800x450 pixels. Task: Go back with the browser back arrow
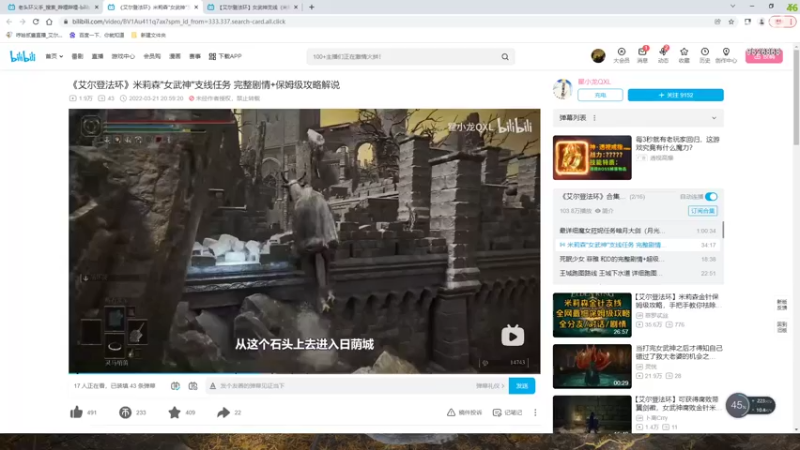(x=9, y=21)
